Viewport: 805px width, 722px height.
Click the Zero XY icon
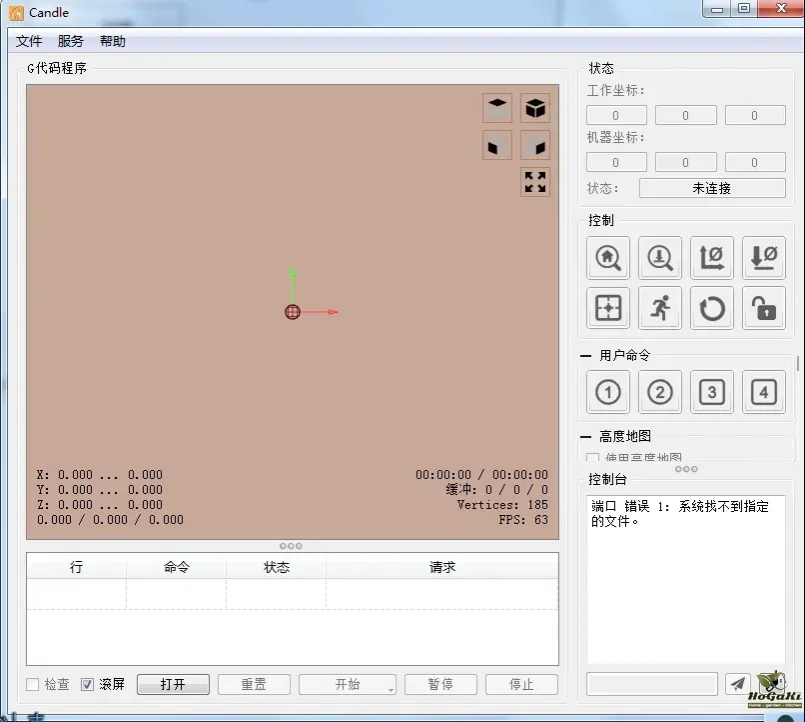point(712,257)
